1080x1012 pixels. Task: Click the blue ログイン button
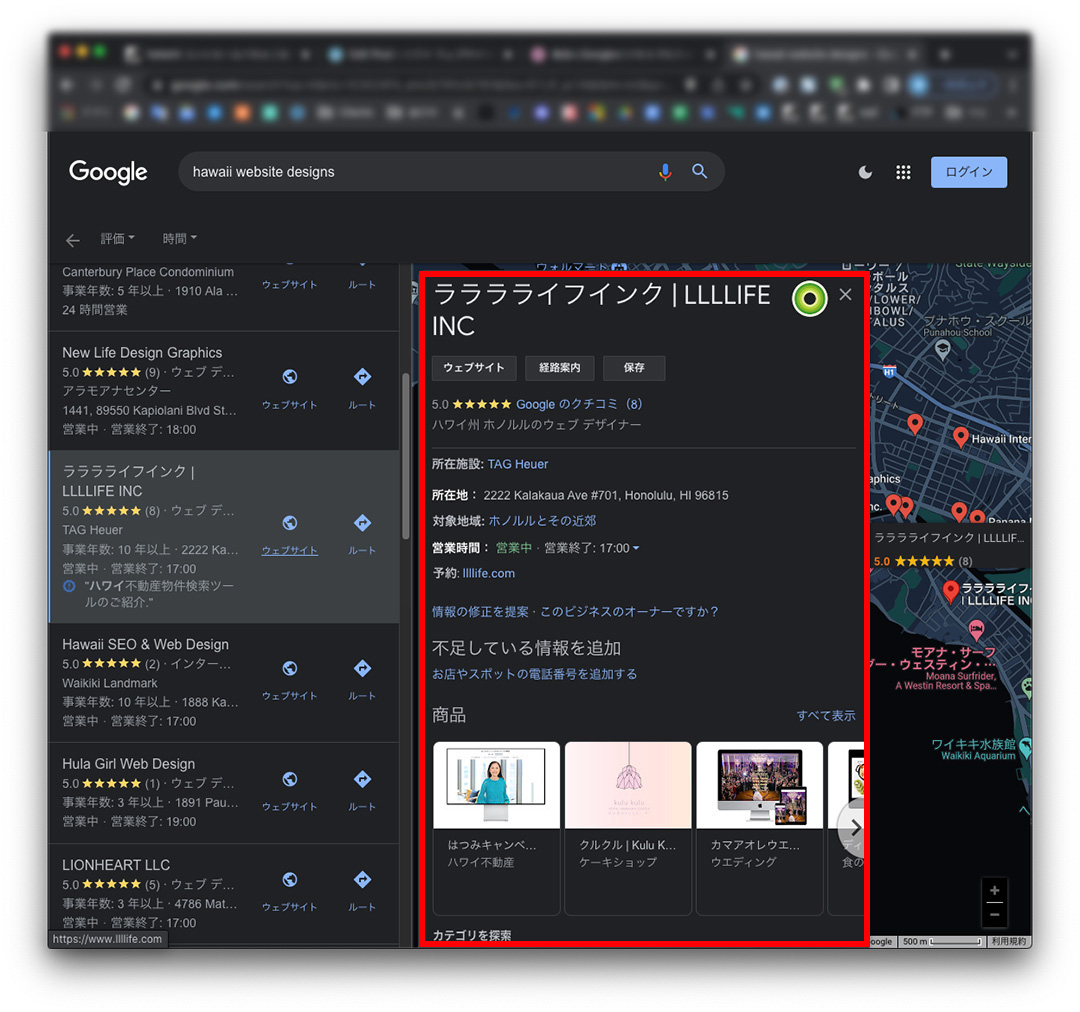[x=968, y=171]
